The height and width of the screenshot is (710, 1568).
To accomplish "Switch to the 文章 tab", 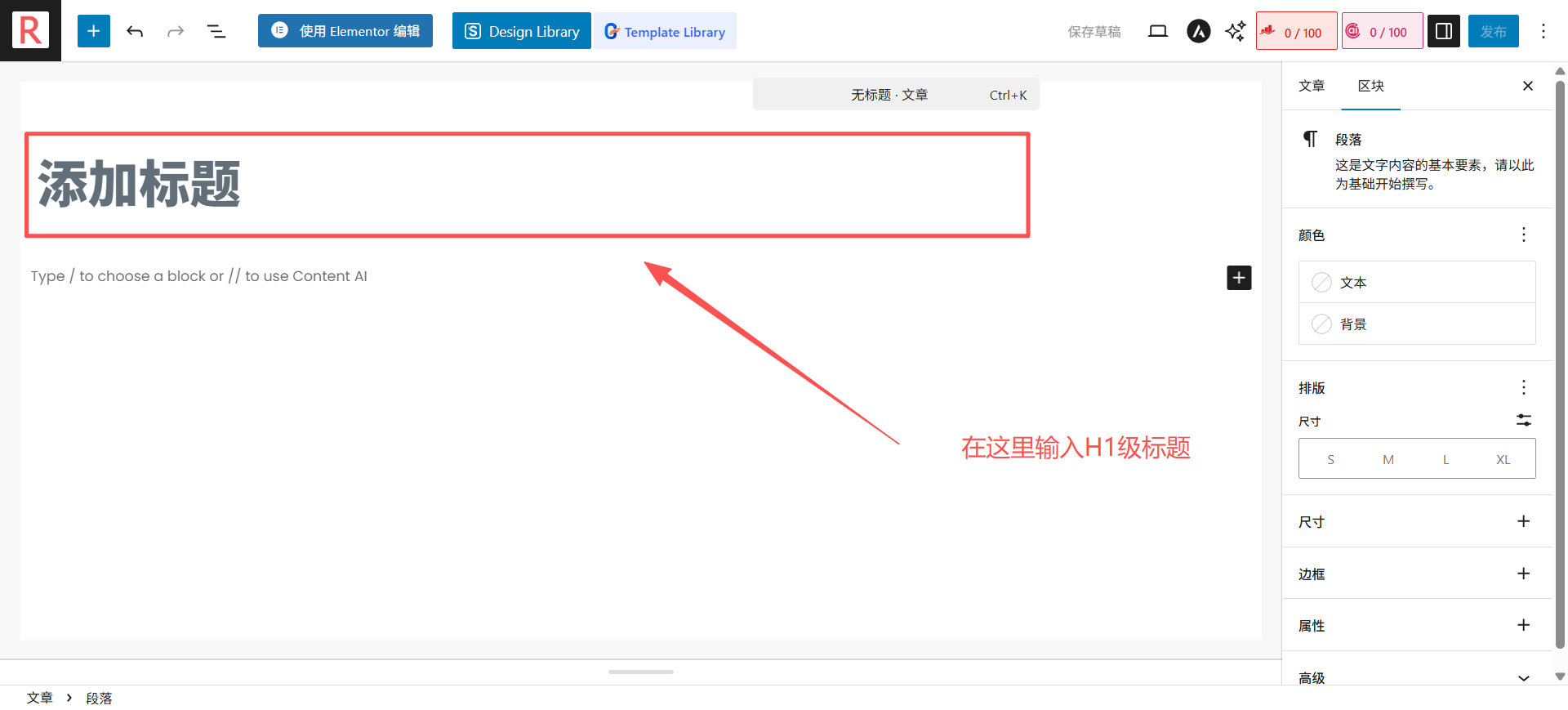I will click(x=1312, y=86).
